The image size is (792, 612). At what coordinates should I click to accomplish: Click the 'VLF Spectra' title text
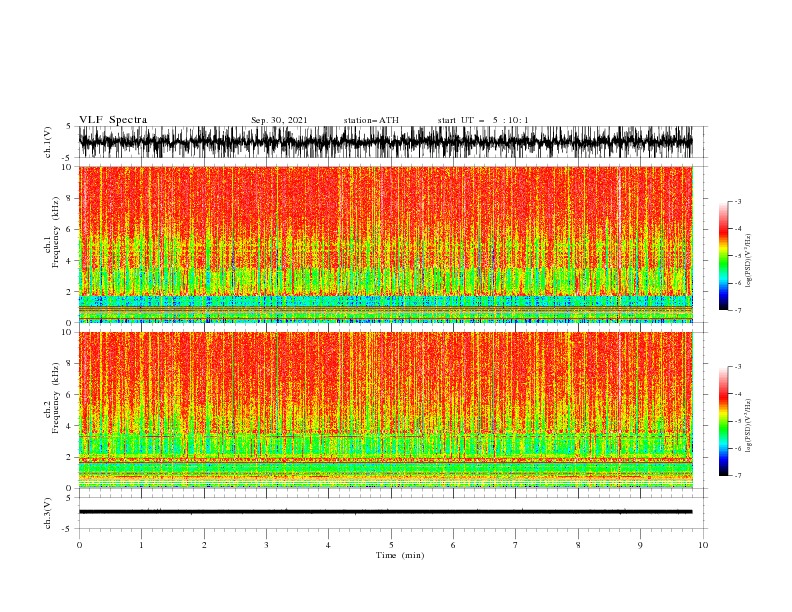tap(113, 120)
